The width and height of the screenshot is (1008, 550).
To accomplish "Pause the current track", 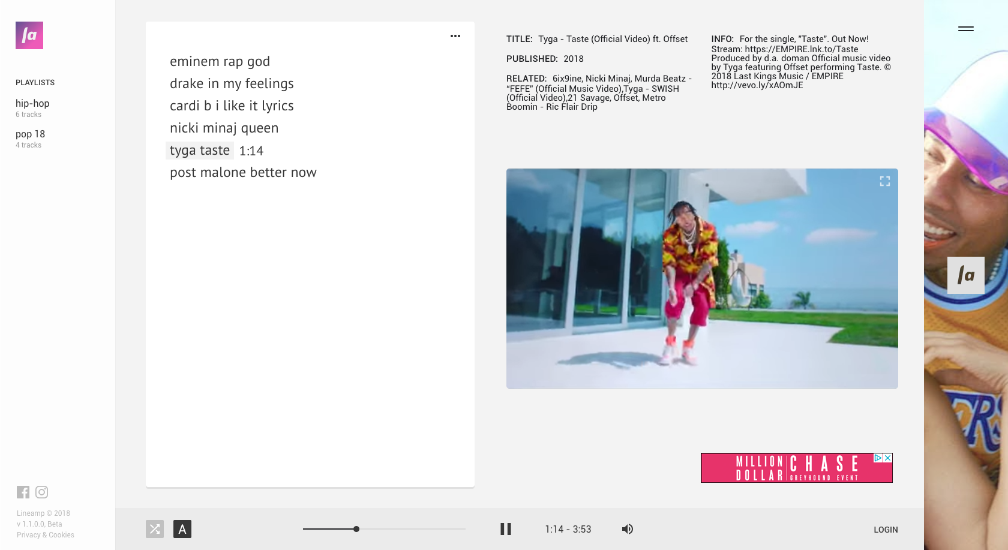I will pos(506,529).
